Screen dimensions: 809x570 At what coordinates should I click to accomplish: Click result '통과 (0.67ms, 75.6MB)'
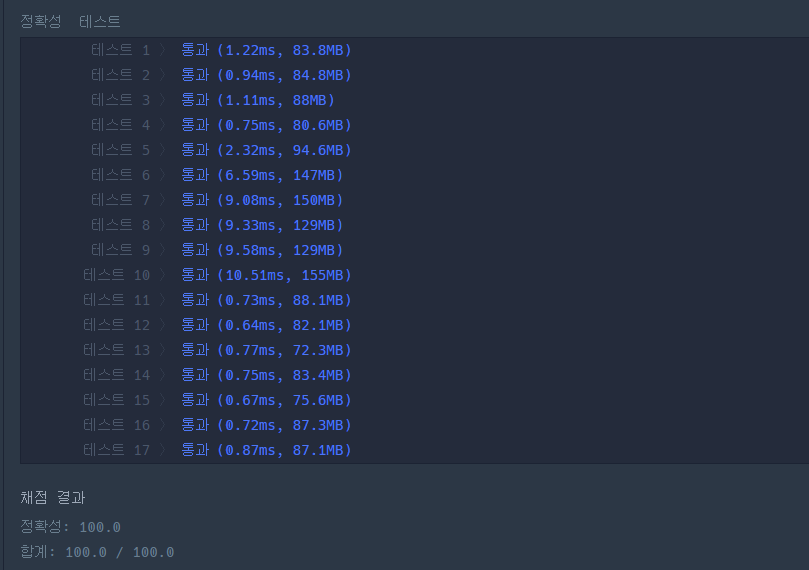pos(266,400)
